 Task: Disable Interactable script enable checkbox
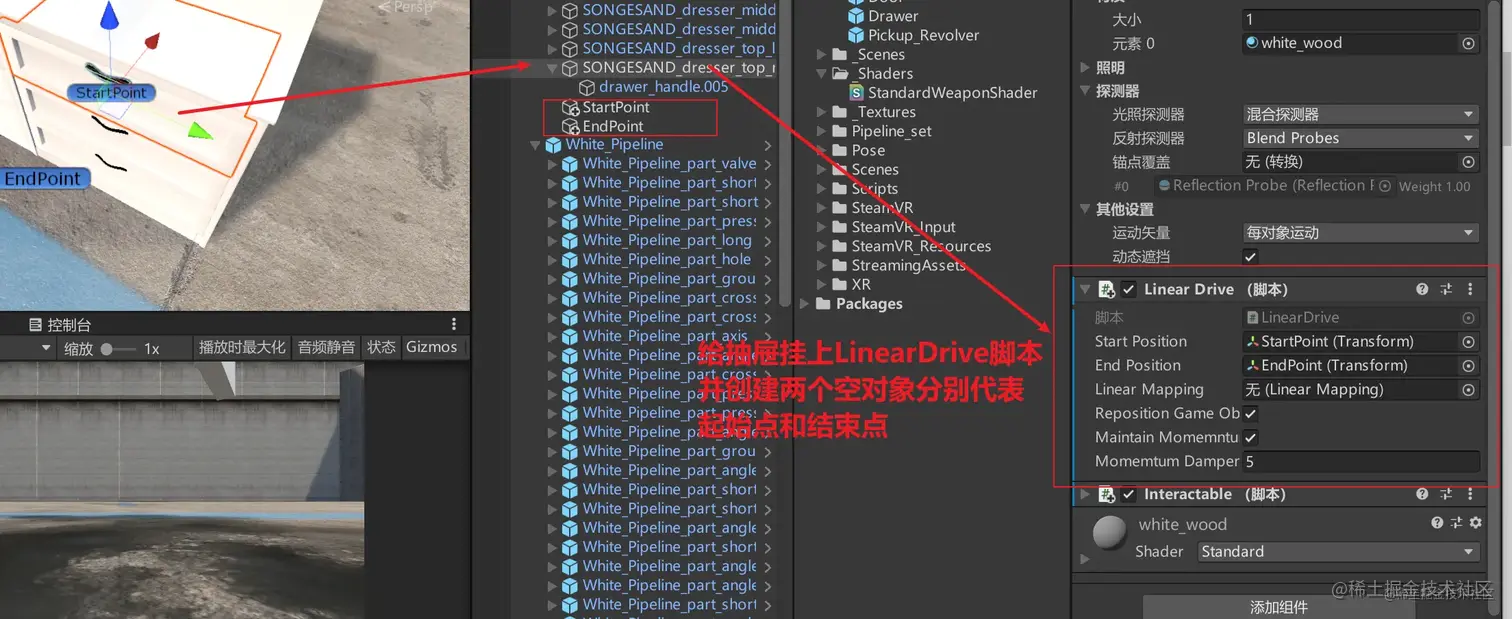[x=1129, y=494]
